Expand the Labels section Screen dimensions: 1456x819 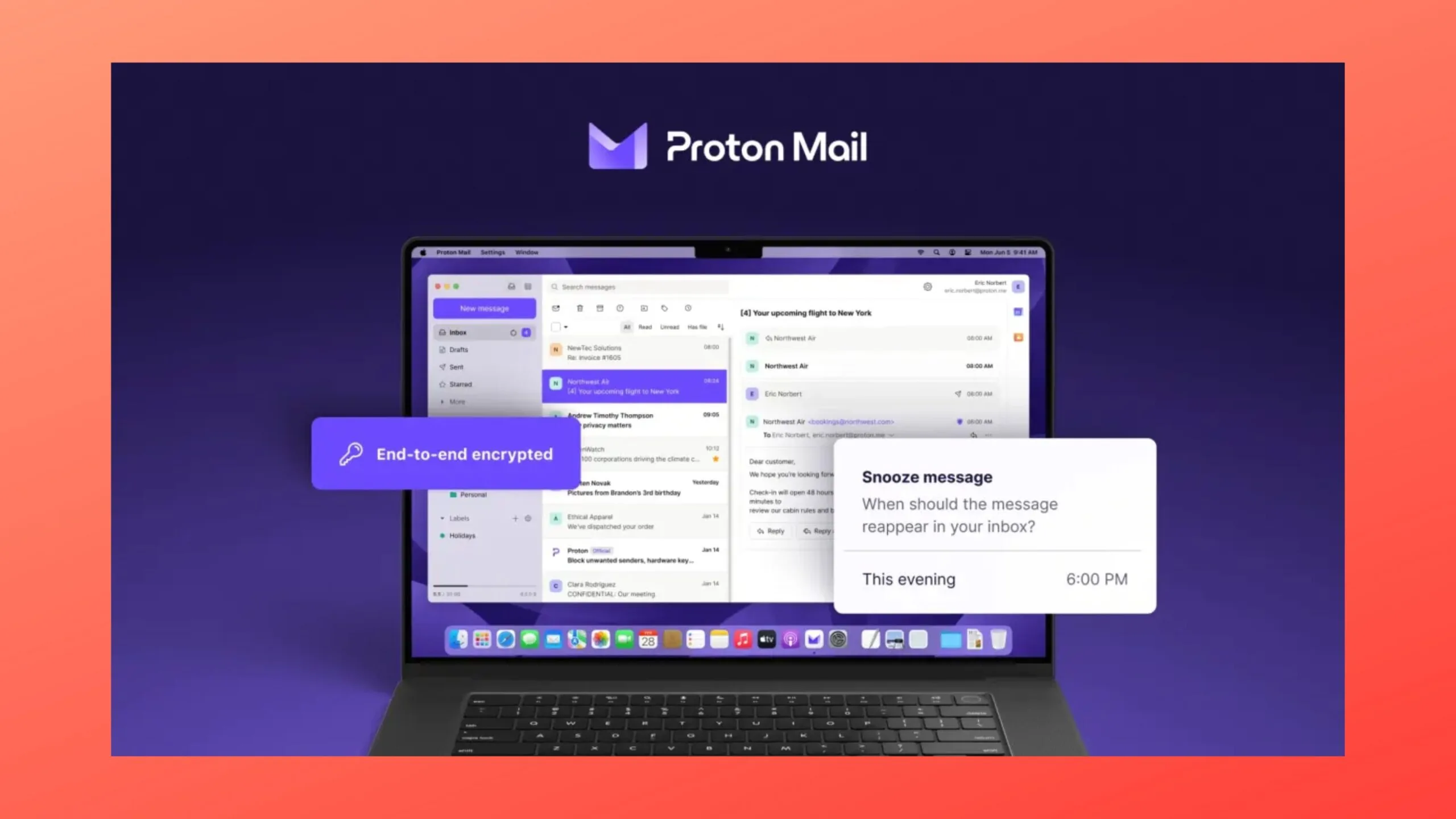[x=442, y=517]
